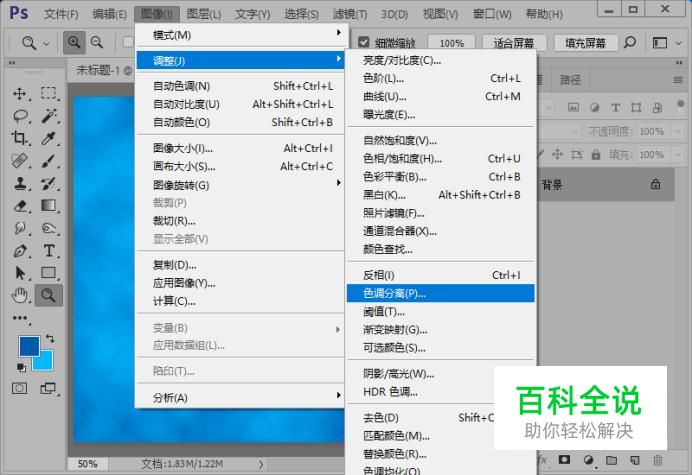Open the foreground color swatch
This screenshot has height=475, width=692.
tap(29, 346)
